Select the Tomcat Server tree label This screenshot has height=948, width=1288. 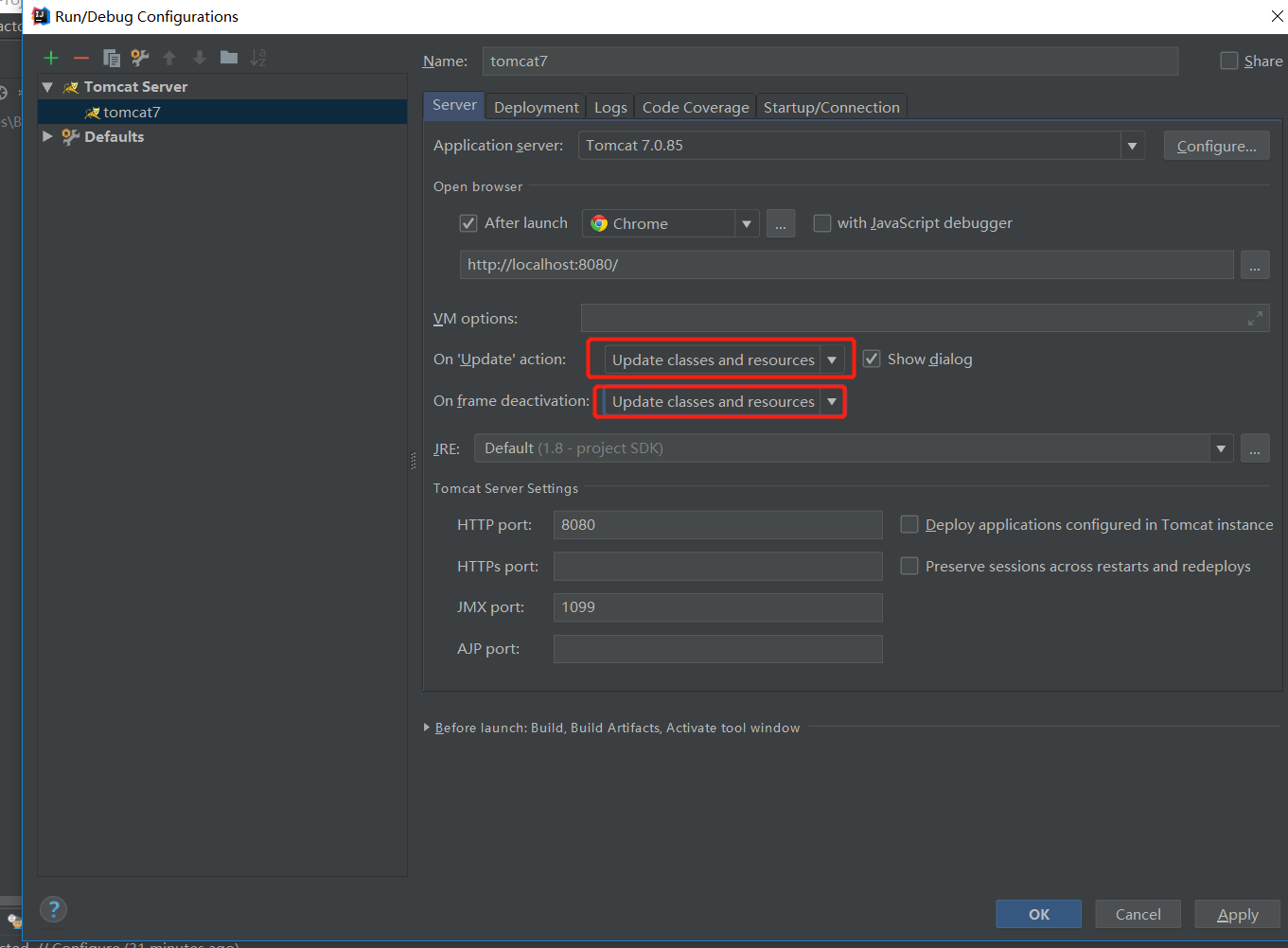click(135, 87)
